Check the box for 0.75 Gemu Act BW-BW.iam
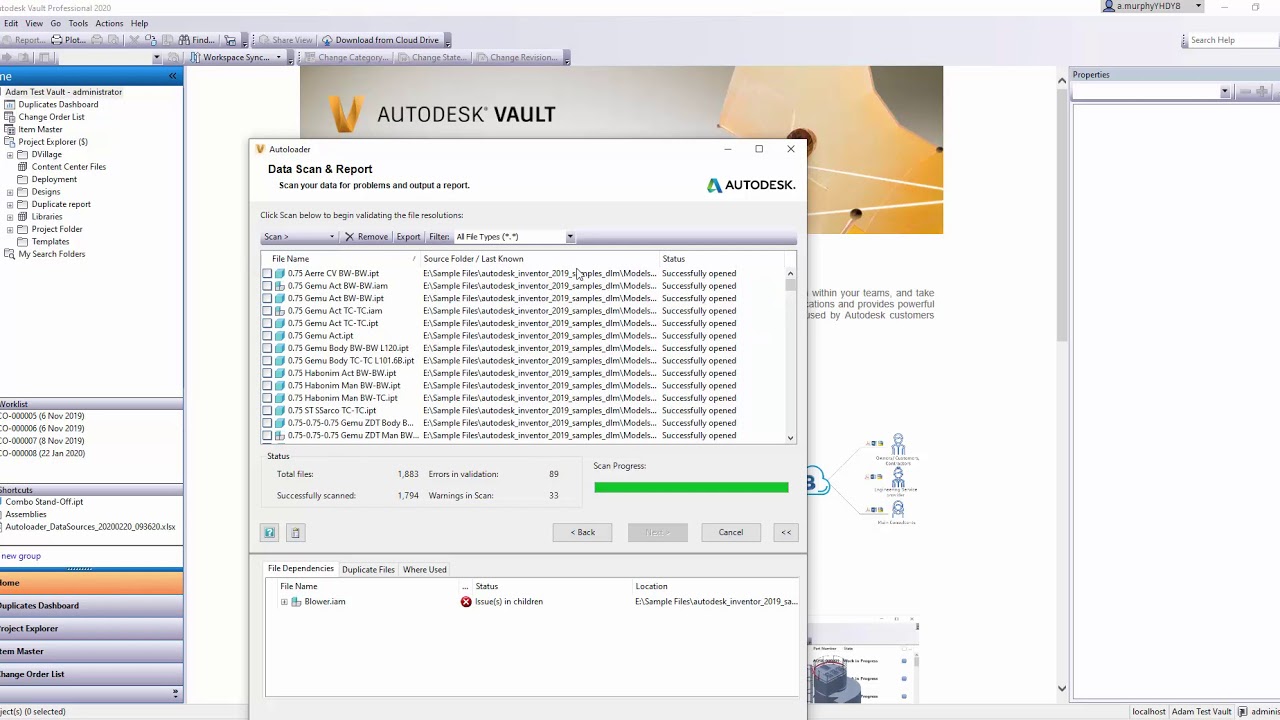 pyautogui.click(x=267, y=286)
